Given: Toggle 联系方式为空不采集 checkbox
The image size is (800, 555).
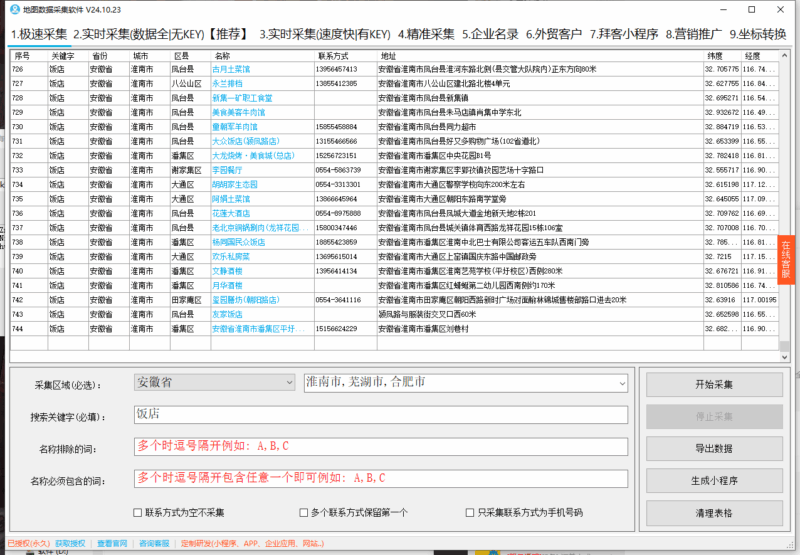Looking at the screenshot, I should pyautogui.click(x=137, y=513).
